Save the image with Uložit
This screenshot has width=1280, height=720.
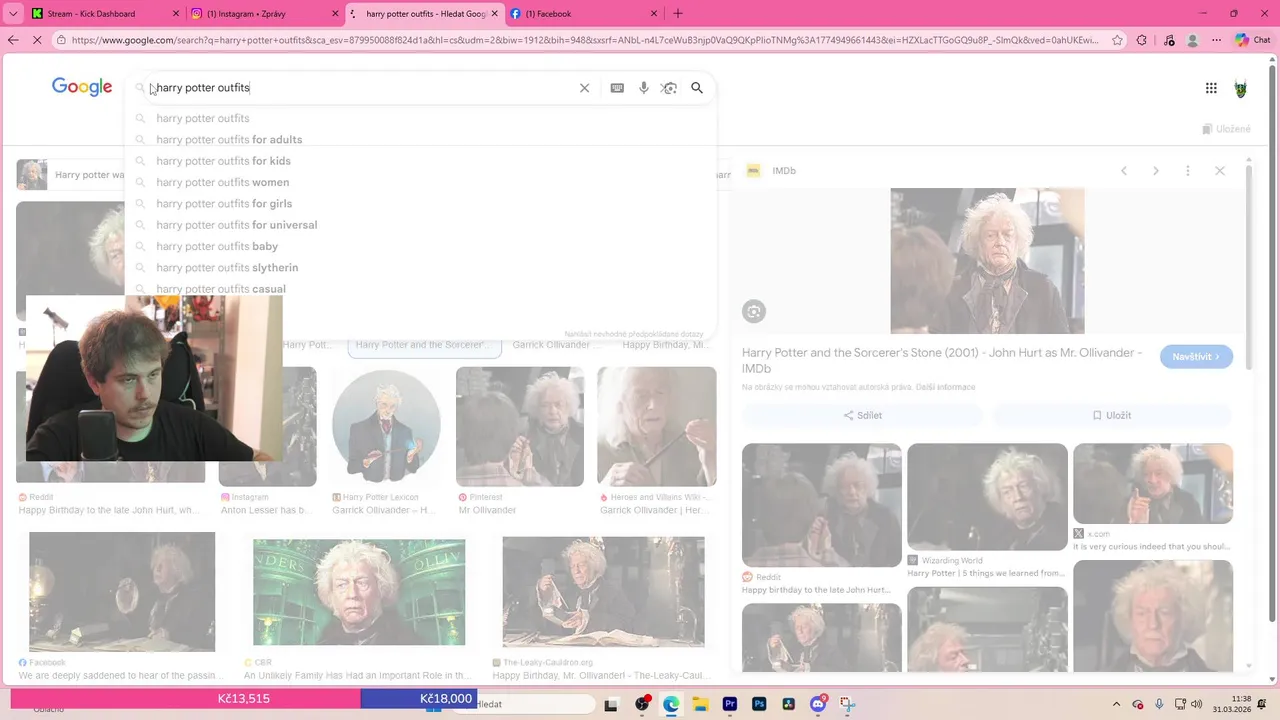click(1112, 415)
